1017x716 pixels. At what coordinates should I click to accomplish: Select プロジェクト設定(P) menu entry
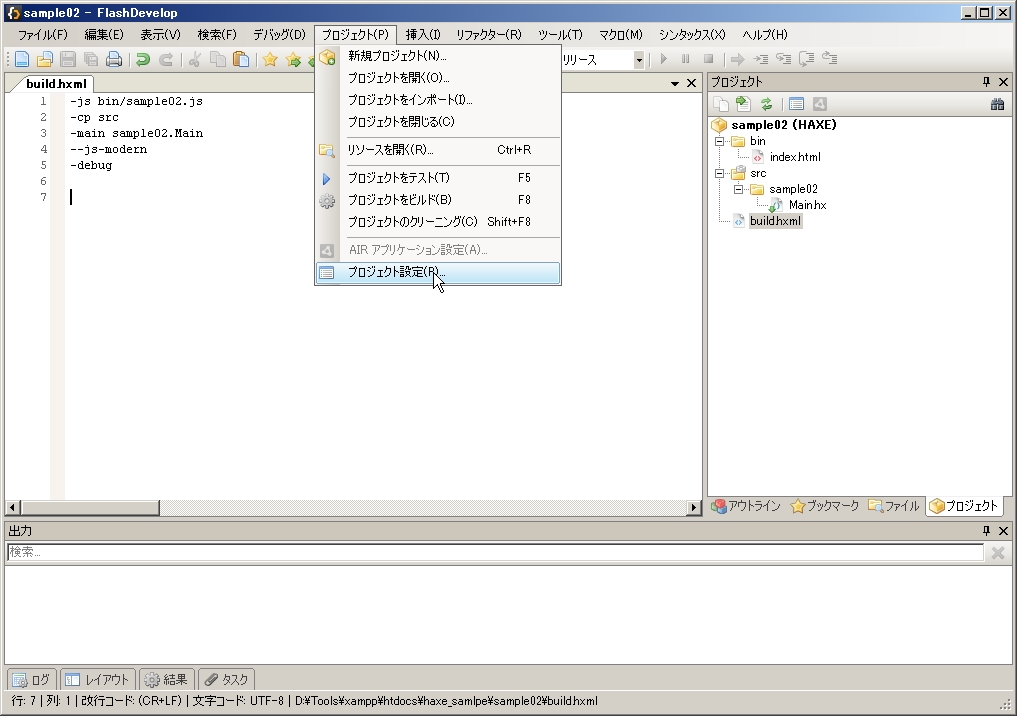click(x=438, y=272)
